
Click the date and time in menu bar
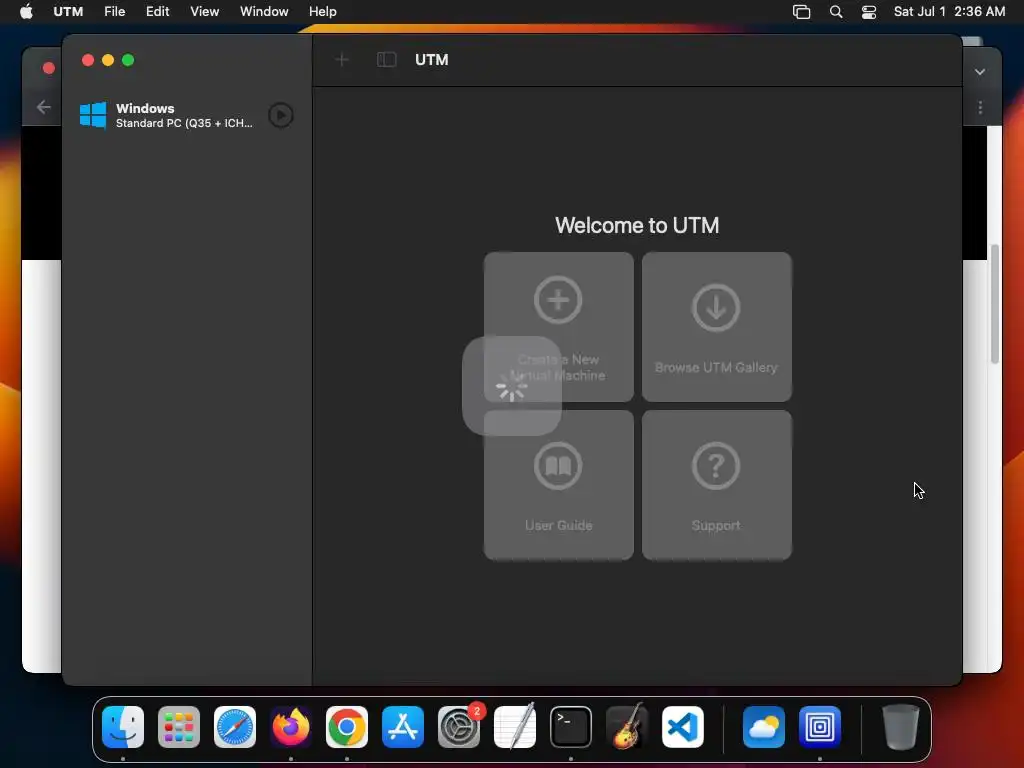949,12
